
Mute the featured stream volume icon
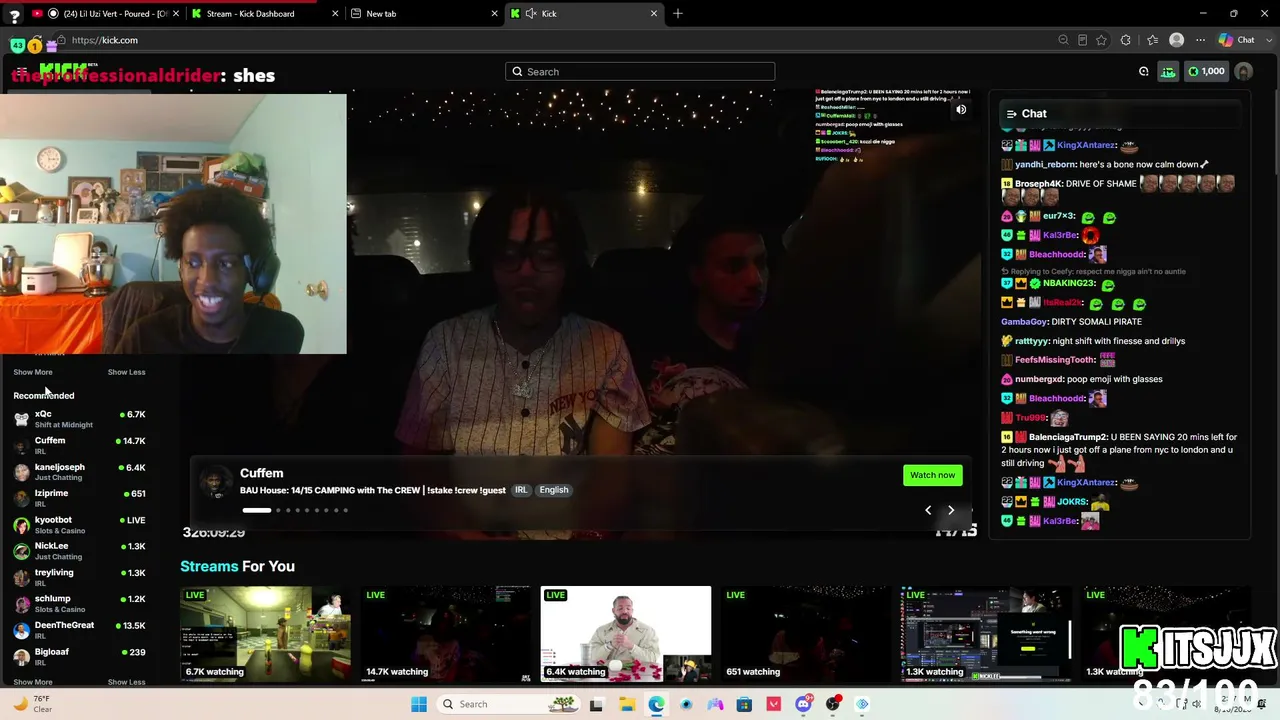961,110
